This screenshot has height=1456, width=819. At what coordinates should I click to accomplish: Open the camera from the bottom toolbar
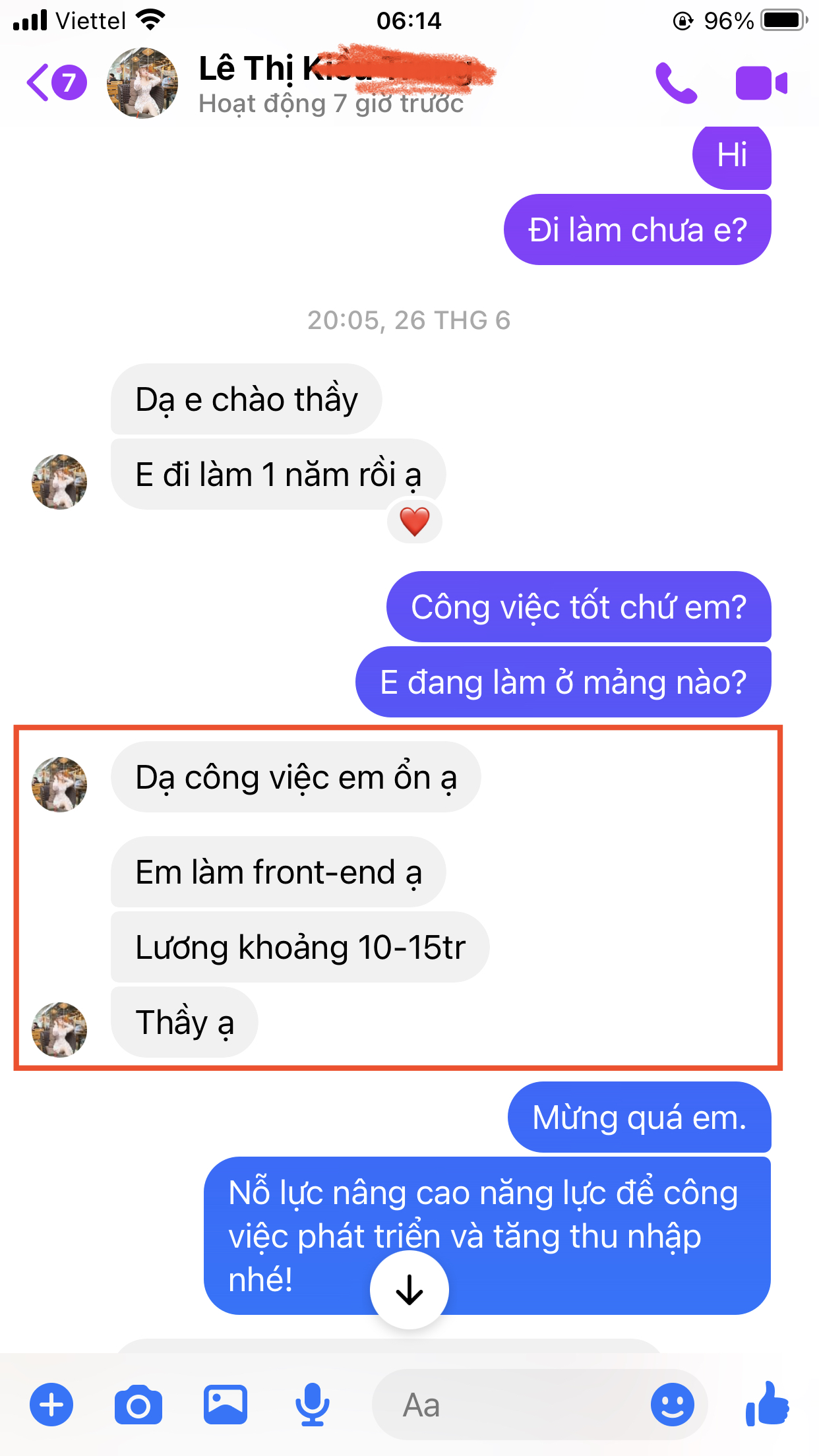point(138,1405)
